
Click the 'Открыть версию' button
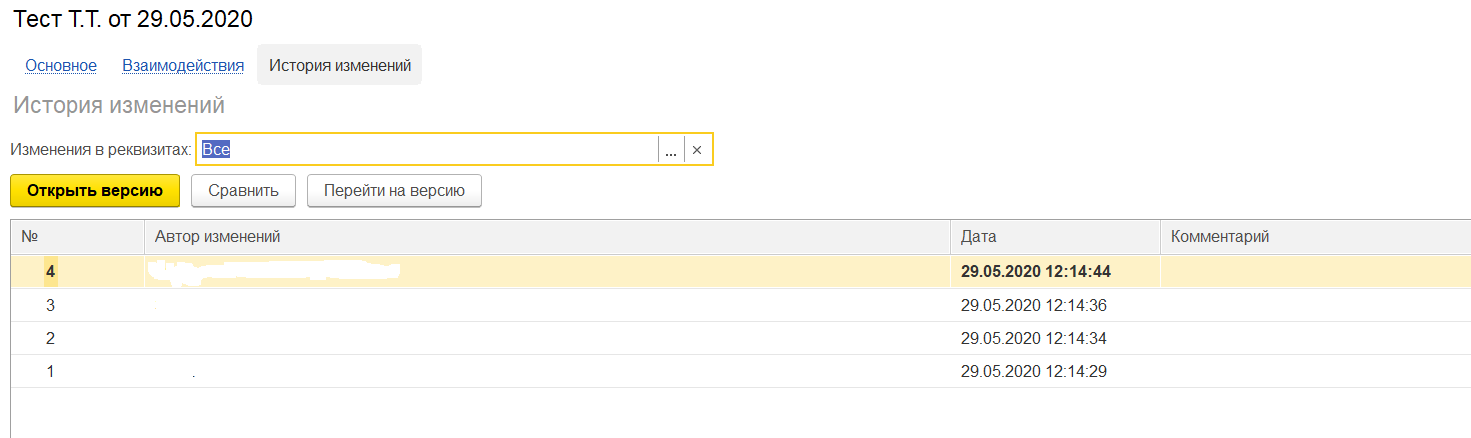pyautogui.click(x=95, y=191)
